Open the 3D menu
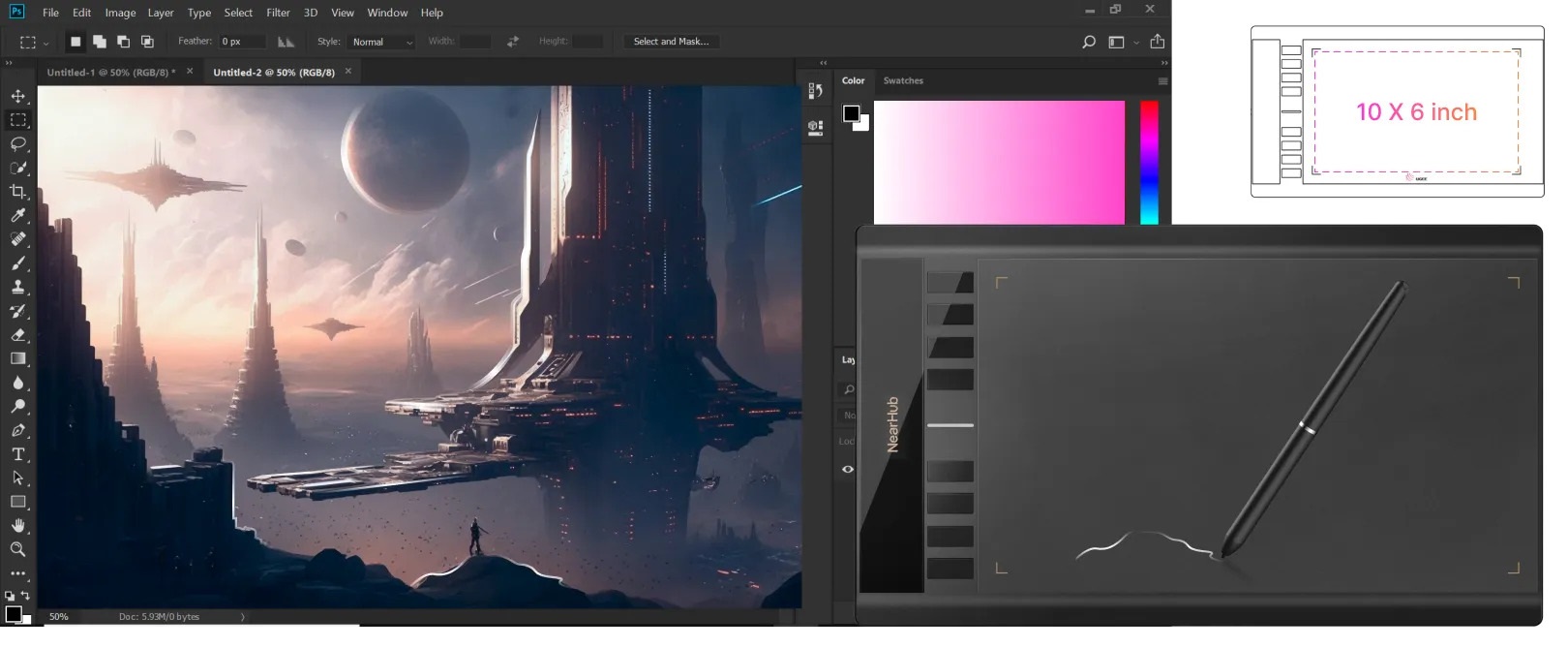Image resolution: width=1568 pixels, height=648 pixels. point(311,13)
